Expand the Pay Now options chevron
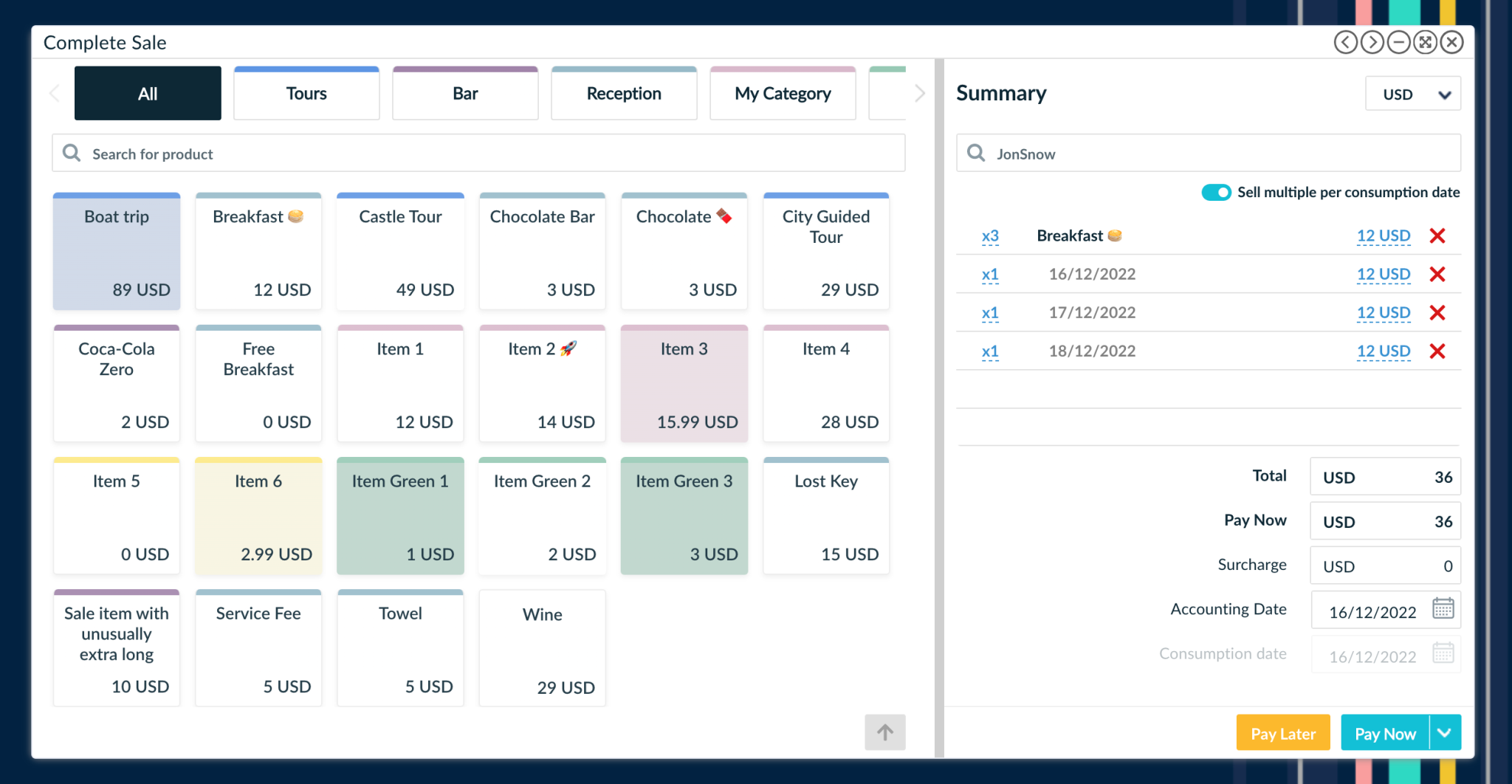 (1443, 732)
